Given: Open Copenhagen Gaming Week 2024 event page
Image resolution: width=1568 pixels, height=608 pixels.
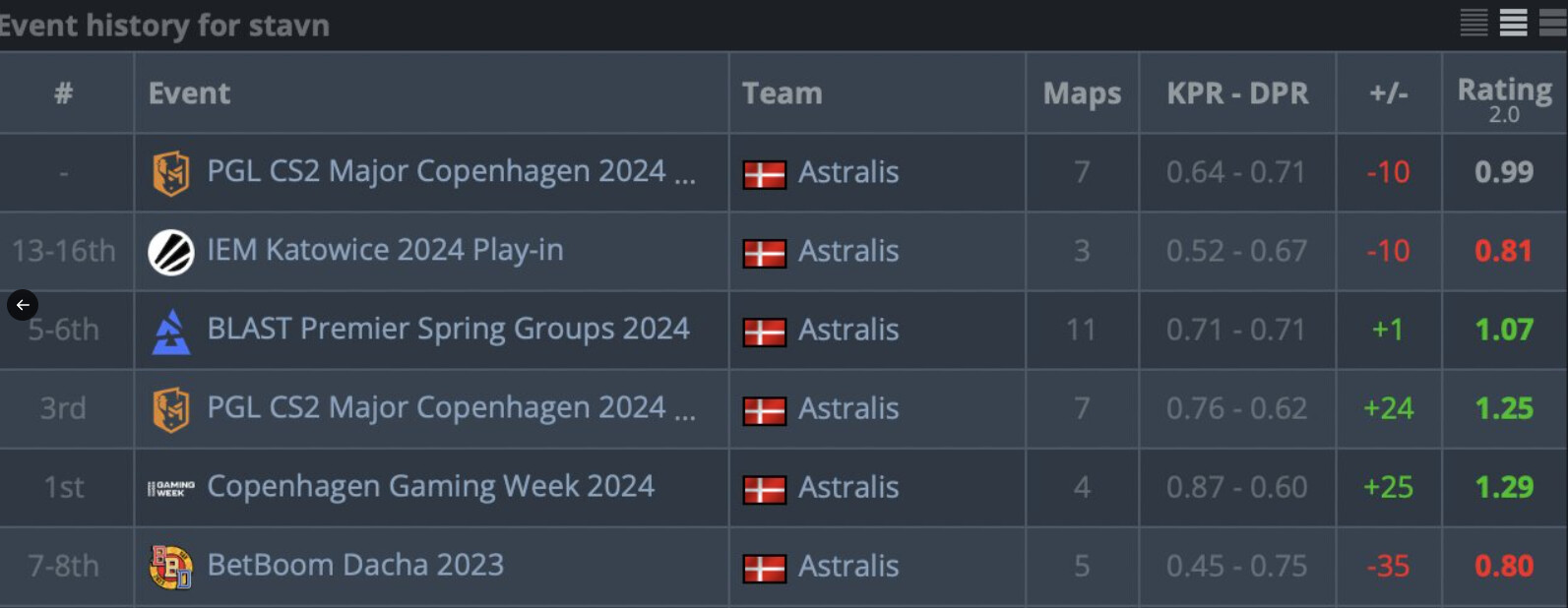Looking at the screenshot, I should pyautogui.click(x=430, y=486).
